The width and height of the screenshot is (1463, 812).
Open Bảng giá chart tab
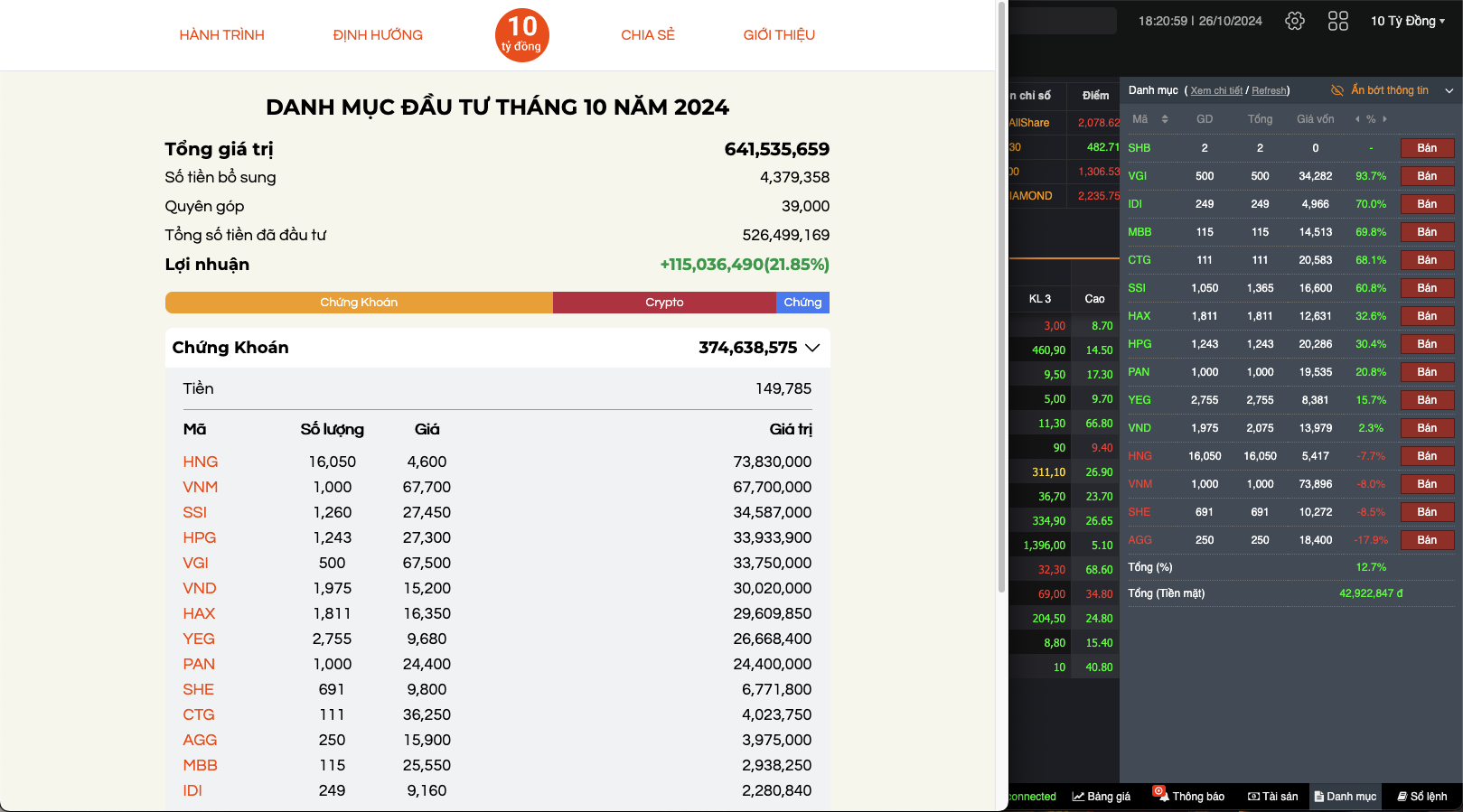[x=1102, y=797]
